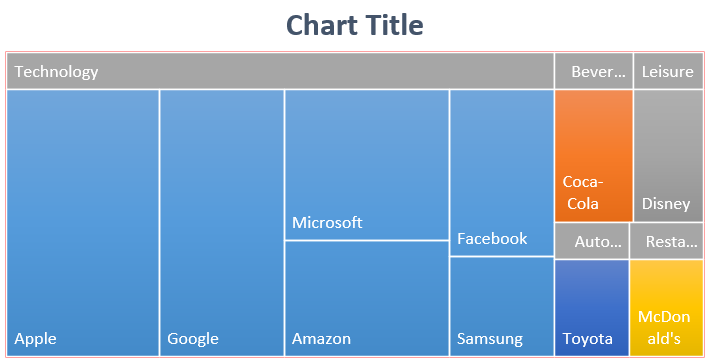Select the Toyota data label
708x360 pixels.
click(587, 339)
